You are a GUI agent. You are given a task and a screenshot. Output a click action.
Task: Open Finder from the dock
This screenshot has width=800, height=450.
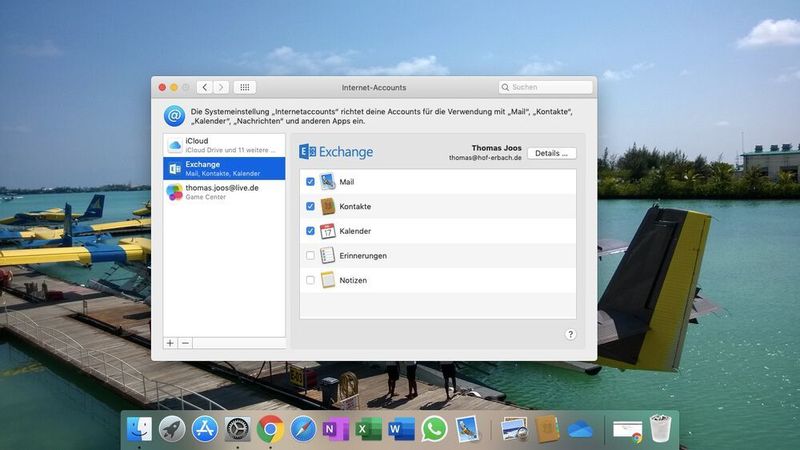click(139, 429)
